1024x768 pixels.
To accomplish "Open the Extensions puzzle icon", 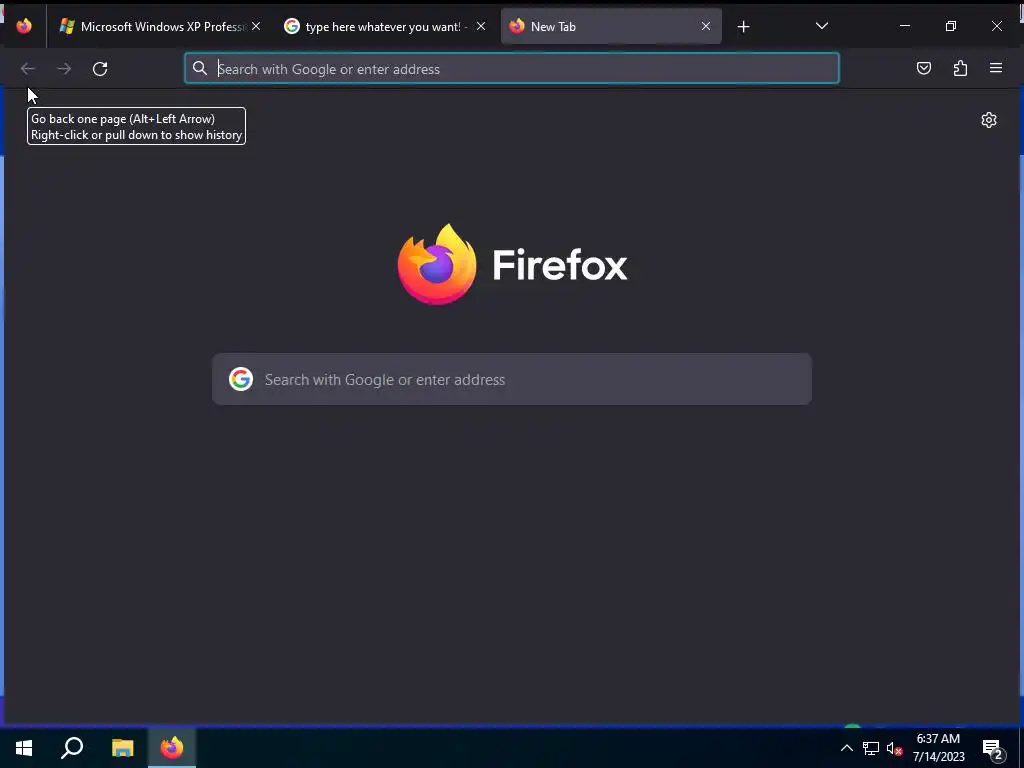I will click(x=960, y=68).
